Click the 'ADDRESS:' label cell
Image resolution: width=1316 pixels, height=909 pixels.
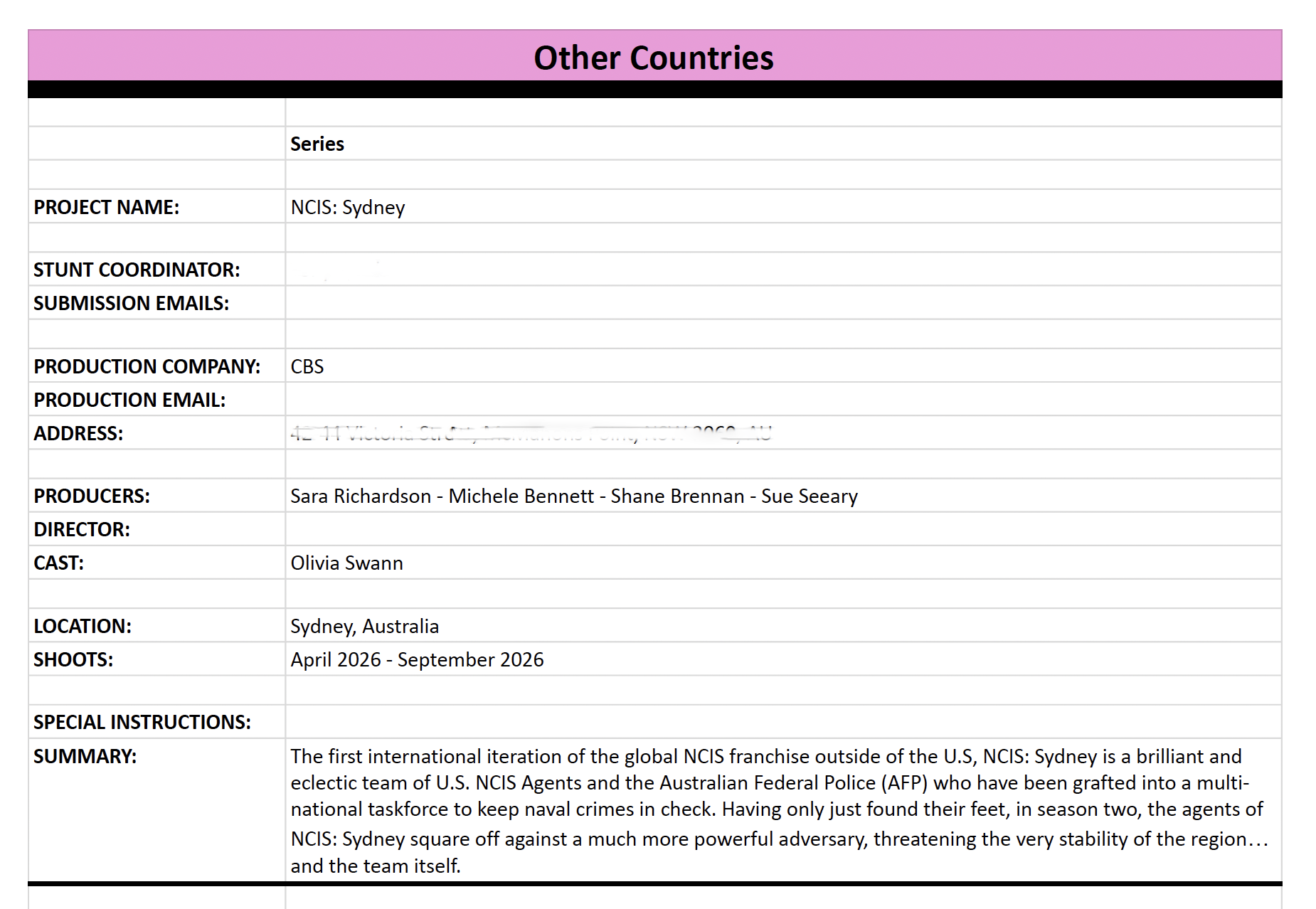156,433
